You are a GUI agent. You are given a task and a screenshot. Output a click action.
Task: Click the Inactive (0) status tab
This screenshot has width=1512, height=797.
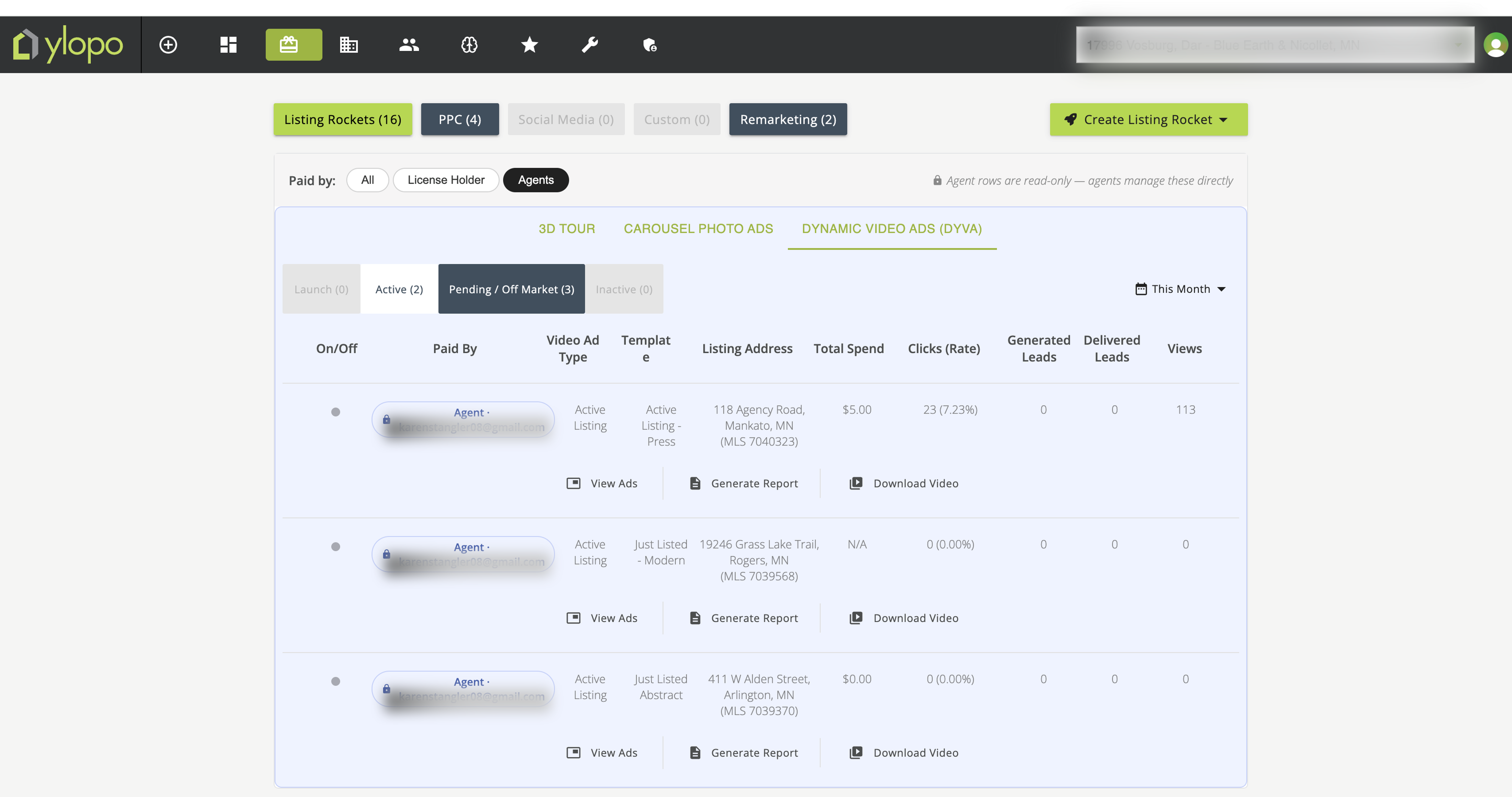point(624,289)
